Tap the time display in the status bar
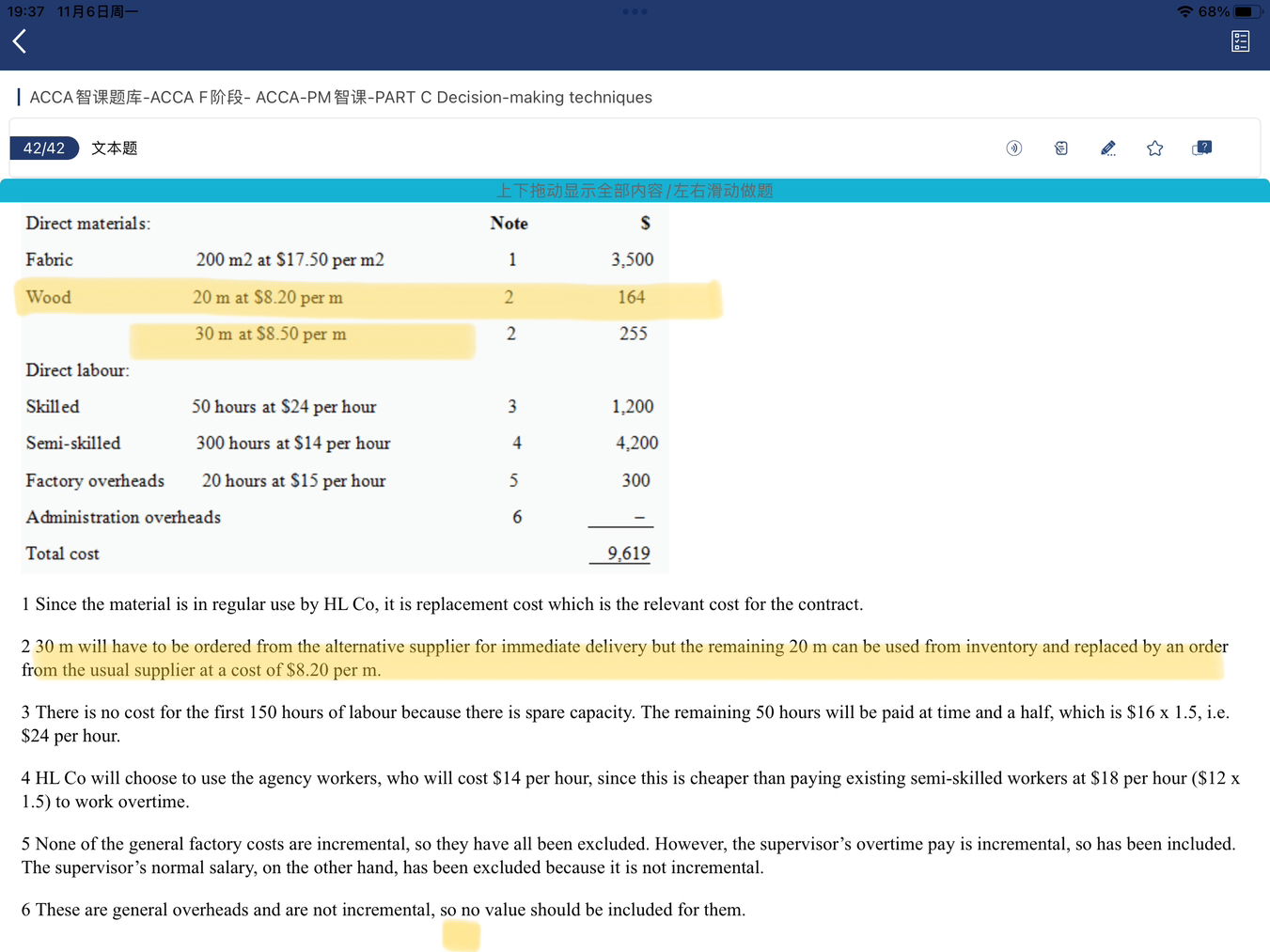This screenshot has height=952, width=1270. pos(25,12)
